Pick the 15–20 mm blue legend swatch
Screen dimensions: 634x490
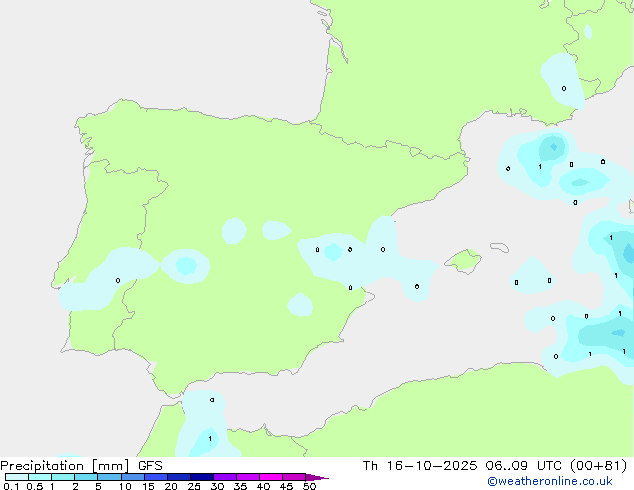pyautogui.click(x=156, y=477)
